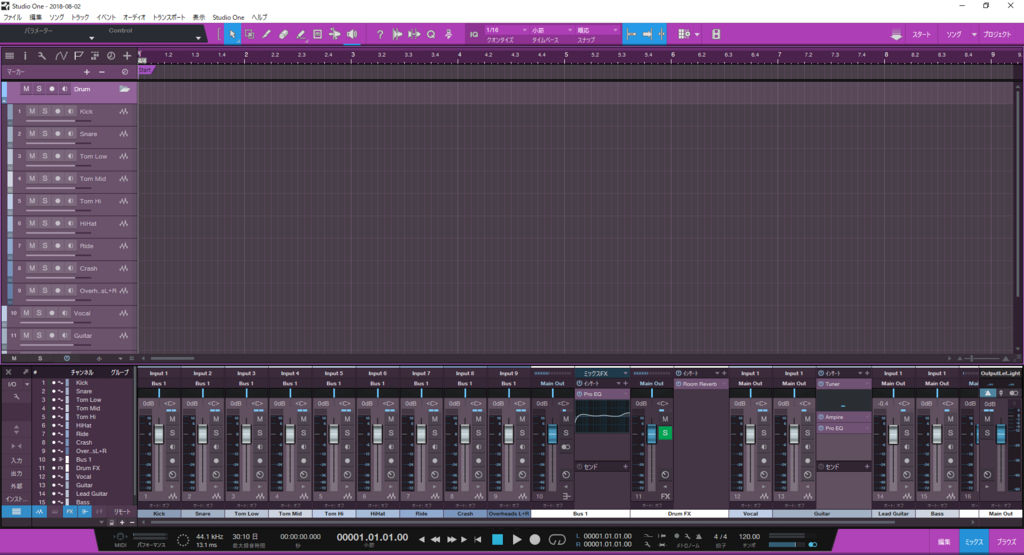
Task: Select the Eraser tool
Action: click(x=283, y=35)
